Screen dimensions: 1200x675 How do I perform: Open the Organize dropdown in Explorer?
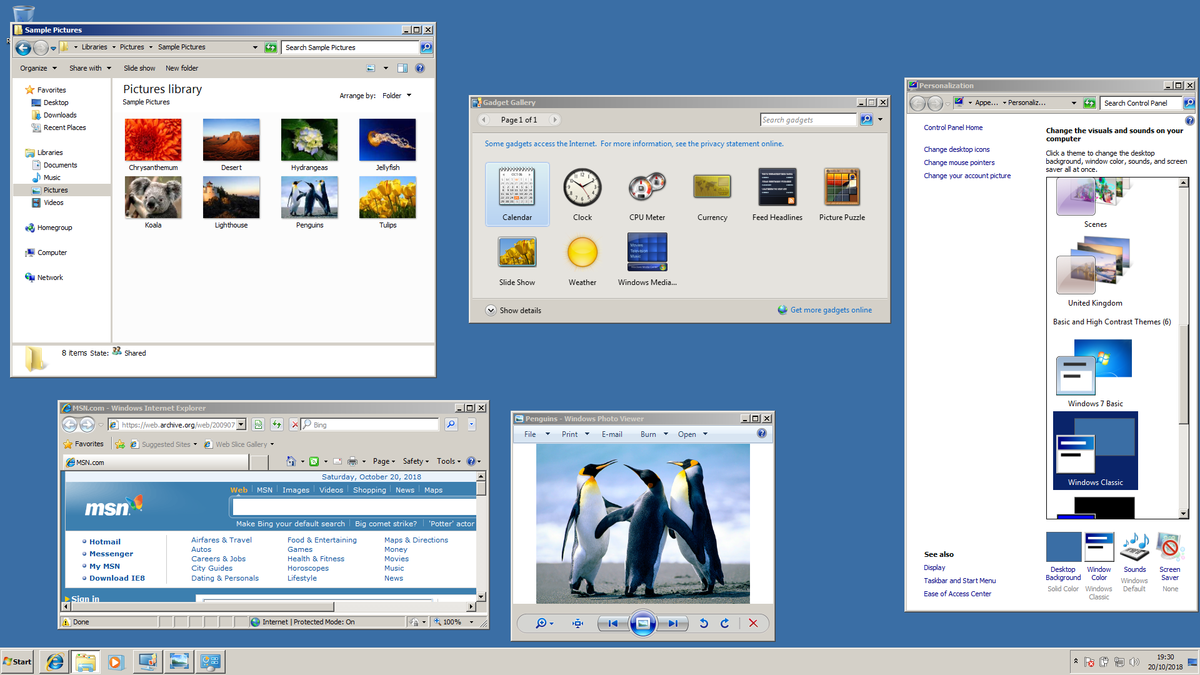pyautogui.click(x=38, y=68)
